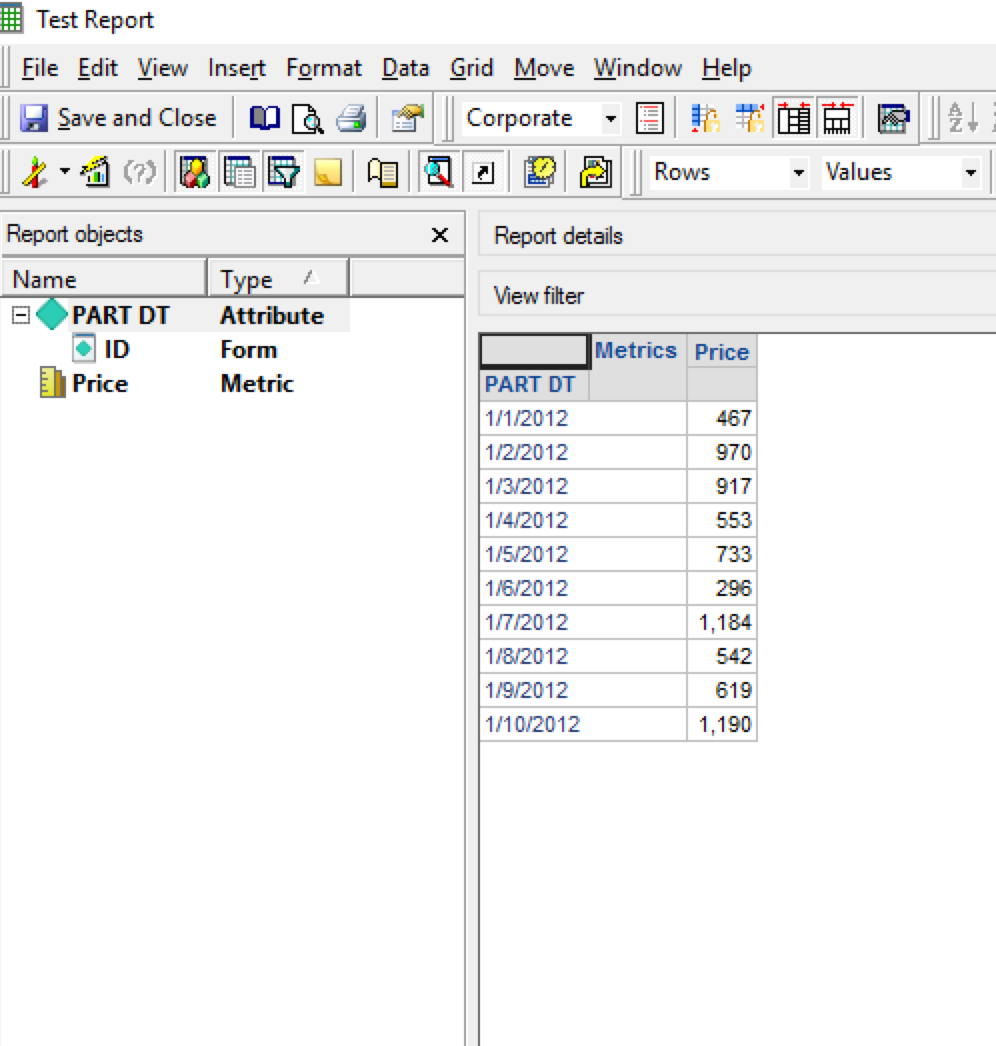Select the Price metric in Report objects
Screen dimensions: 996x1046
pos(99,384)
